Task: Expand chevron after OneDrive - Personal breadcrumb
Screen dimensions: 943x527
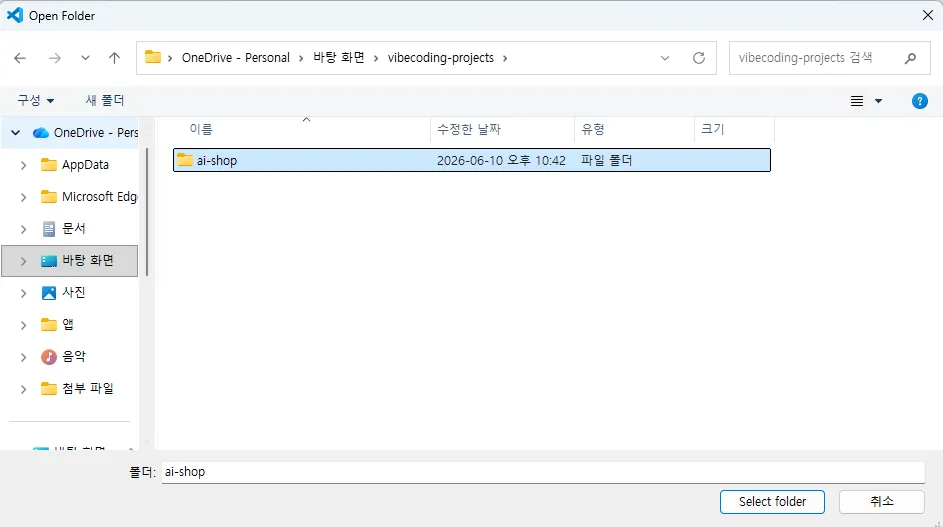Action: pyautogui.click(x=301, y=58)
